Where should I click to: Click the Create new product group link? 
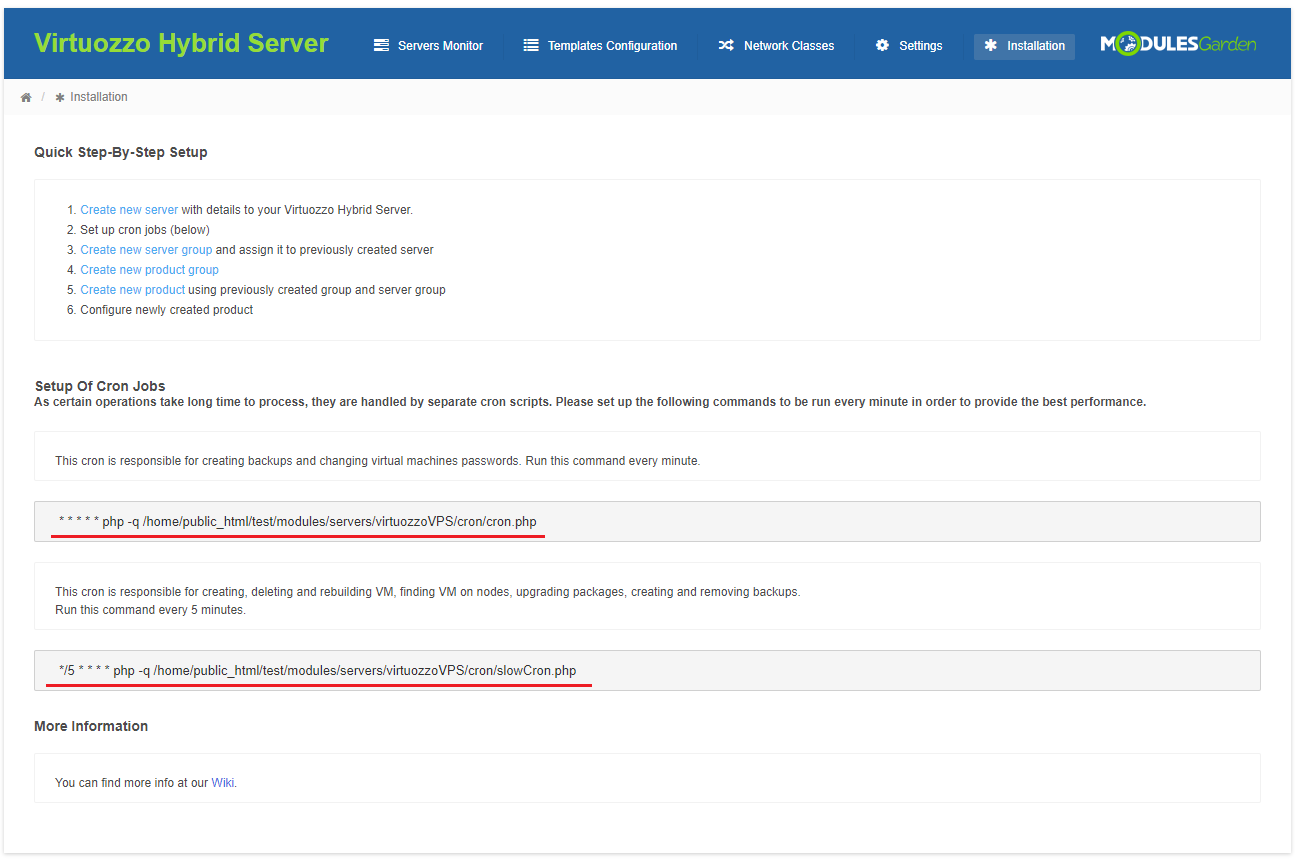[x=149, y=270]
